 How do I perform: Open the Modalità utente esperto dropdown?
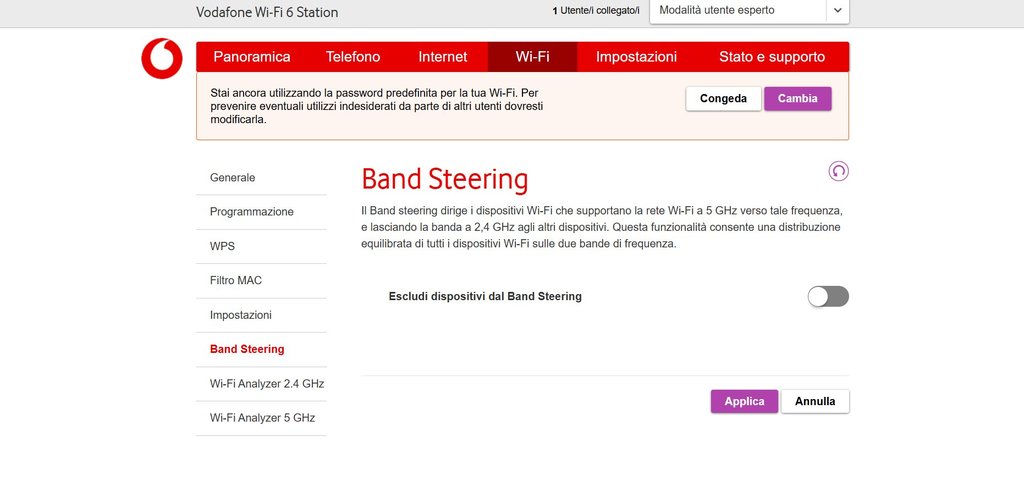click(749, 11)
